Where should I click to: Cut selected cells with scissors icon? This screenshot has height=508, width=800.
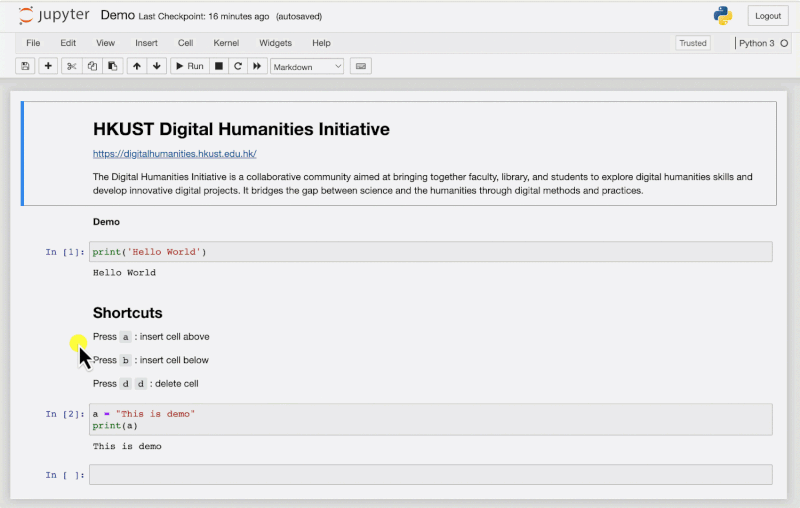coord(71,66)
